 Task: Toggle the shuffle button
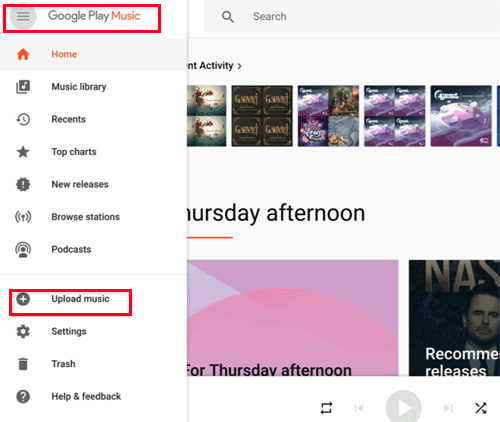point(481,408)
